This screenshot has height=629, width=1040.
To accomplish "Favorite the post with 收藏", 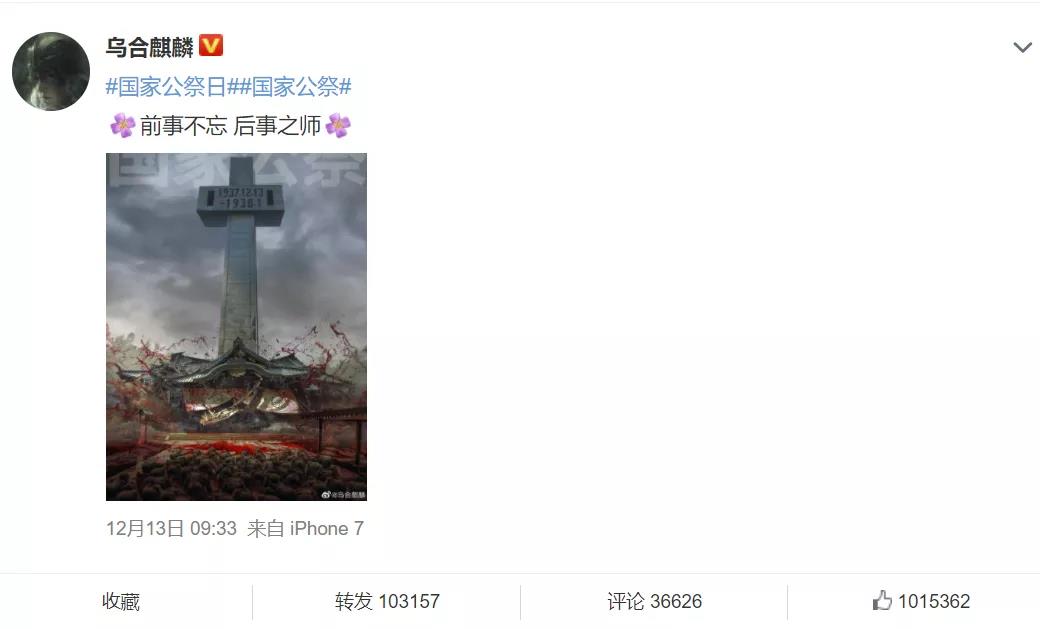I will pyautogui.click(x=121, y=601).
